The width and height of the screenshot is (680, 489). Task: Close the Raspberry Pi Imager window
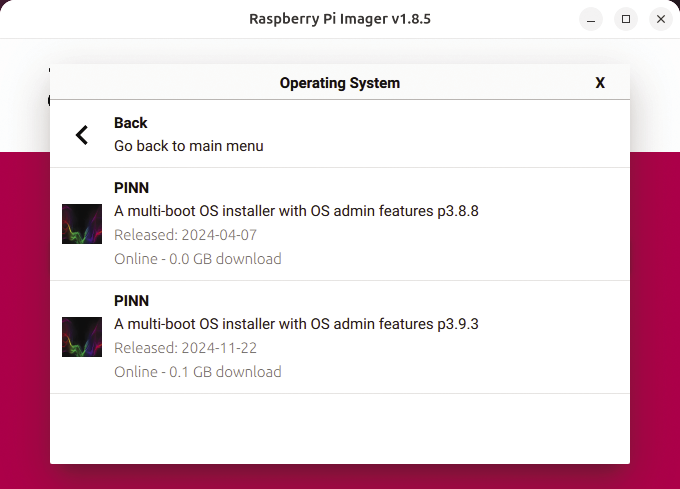[x=660, y=19]
